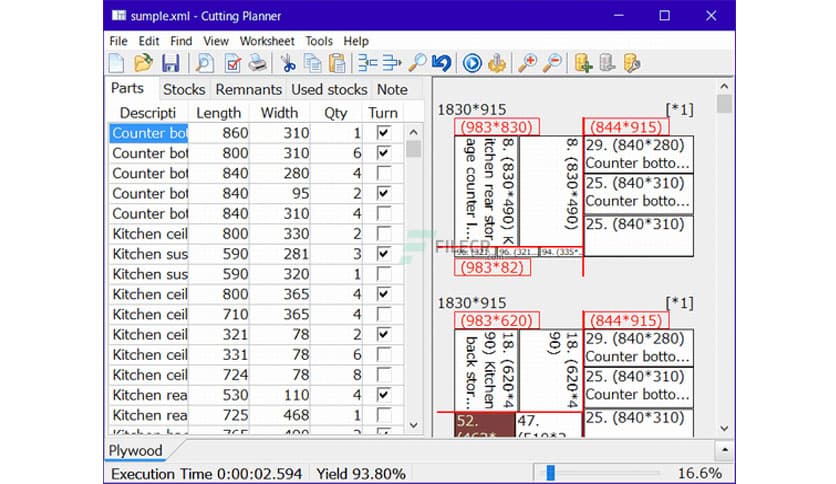Print using the printer icon
836x484 pixels.
pos(258,63)
